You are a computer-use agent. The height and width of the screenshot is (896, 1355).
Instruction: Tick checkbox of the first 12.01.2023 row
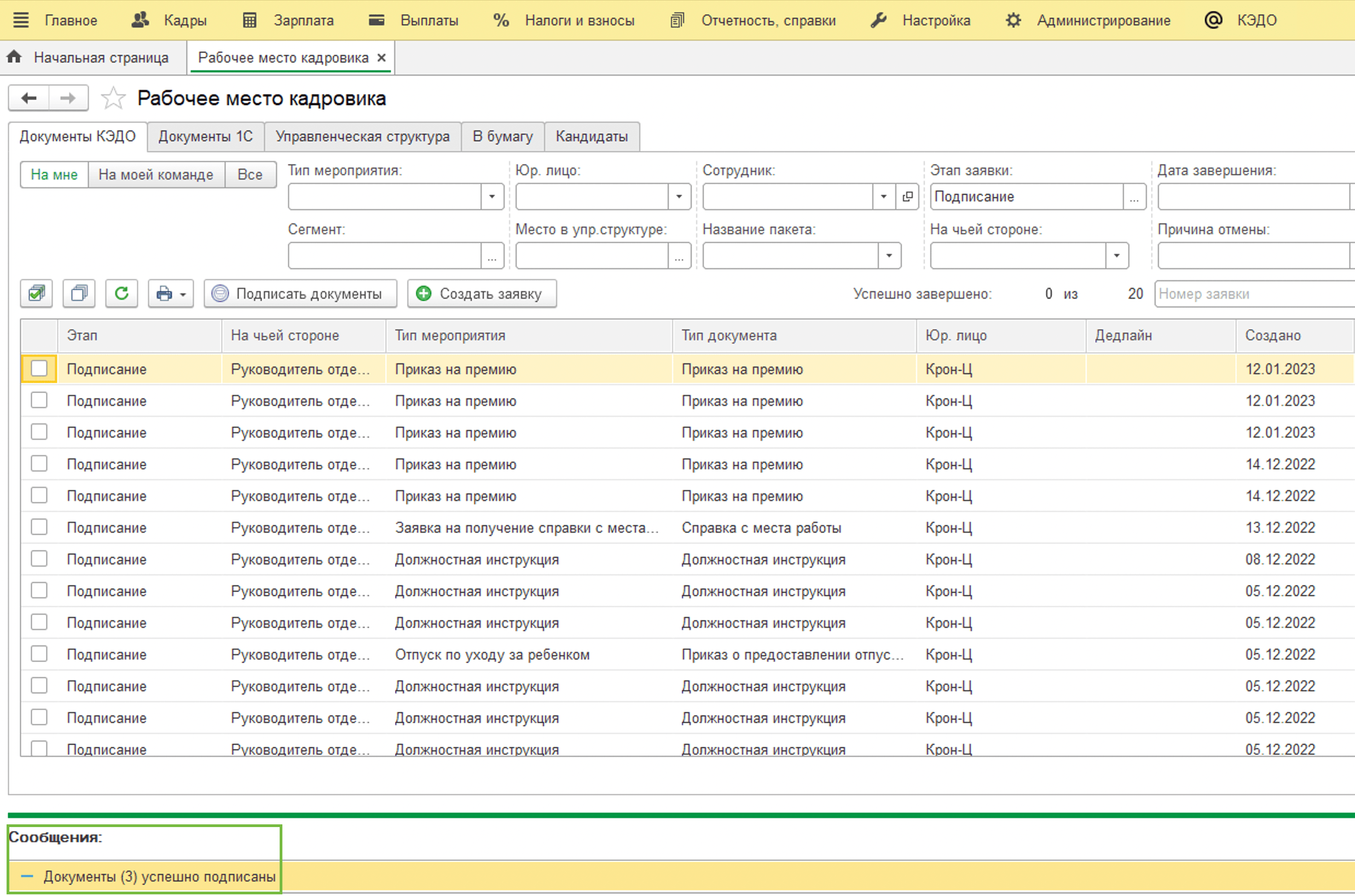pos(39,369)
